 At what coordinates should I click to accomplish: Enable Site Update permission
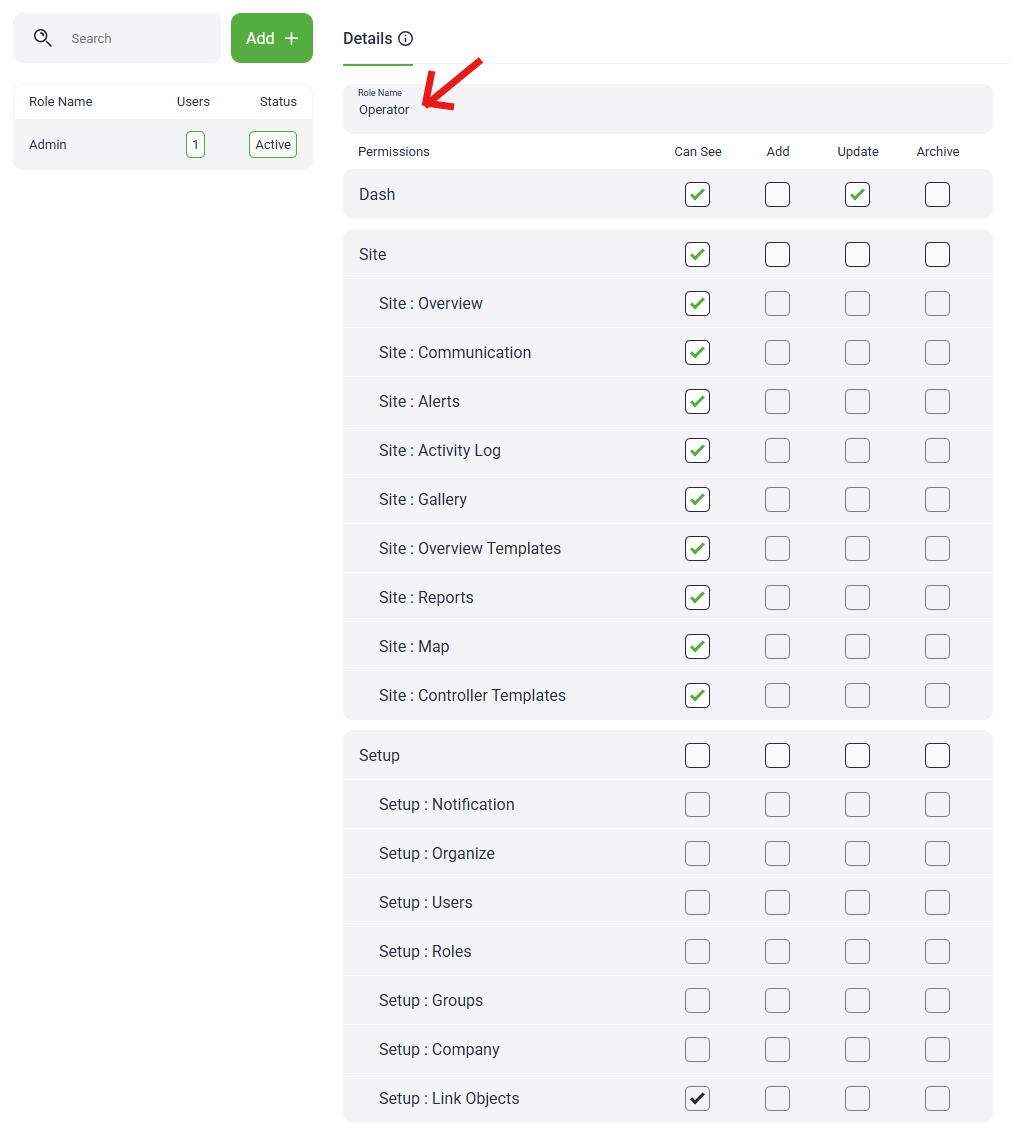click(x=857, y=255)
